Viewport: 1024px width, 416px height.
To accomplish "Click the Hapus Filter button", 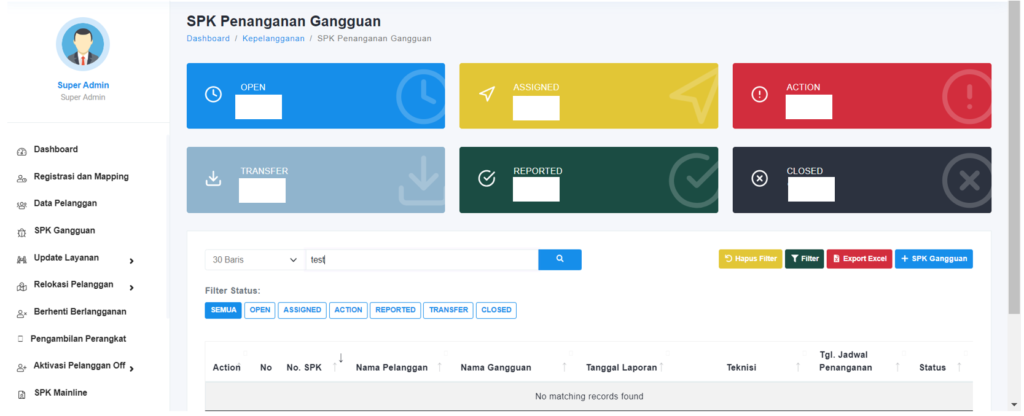I will [x=750, y=259].
